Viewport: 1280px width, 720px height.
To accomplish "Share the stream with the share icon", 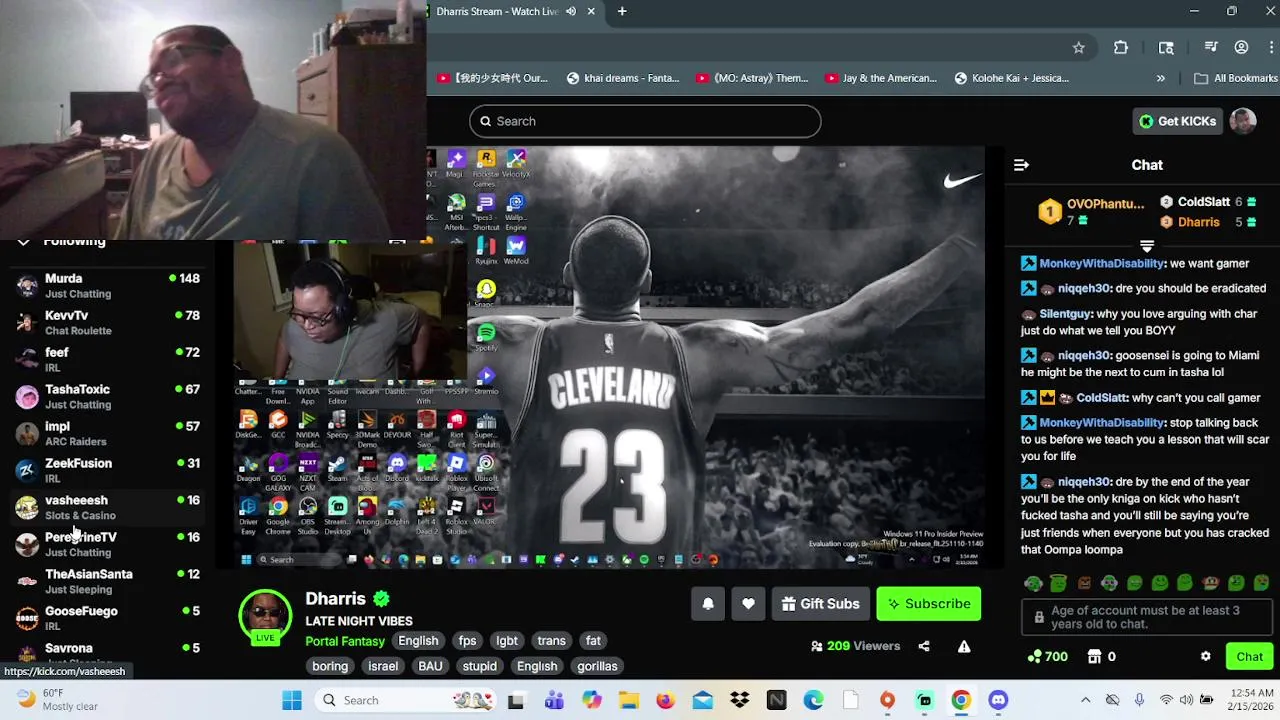I will click(924, 646).
